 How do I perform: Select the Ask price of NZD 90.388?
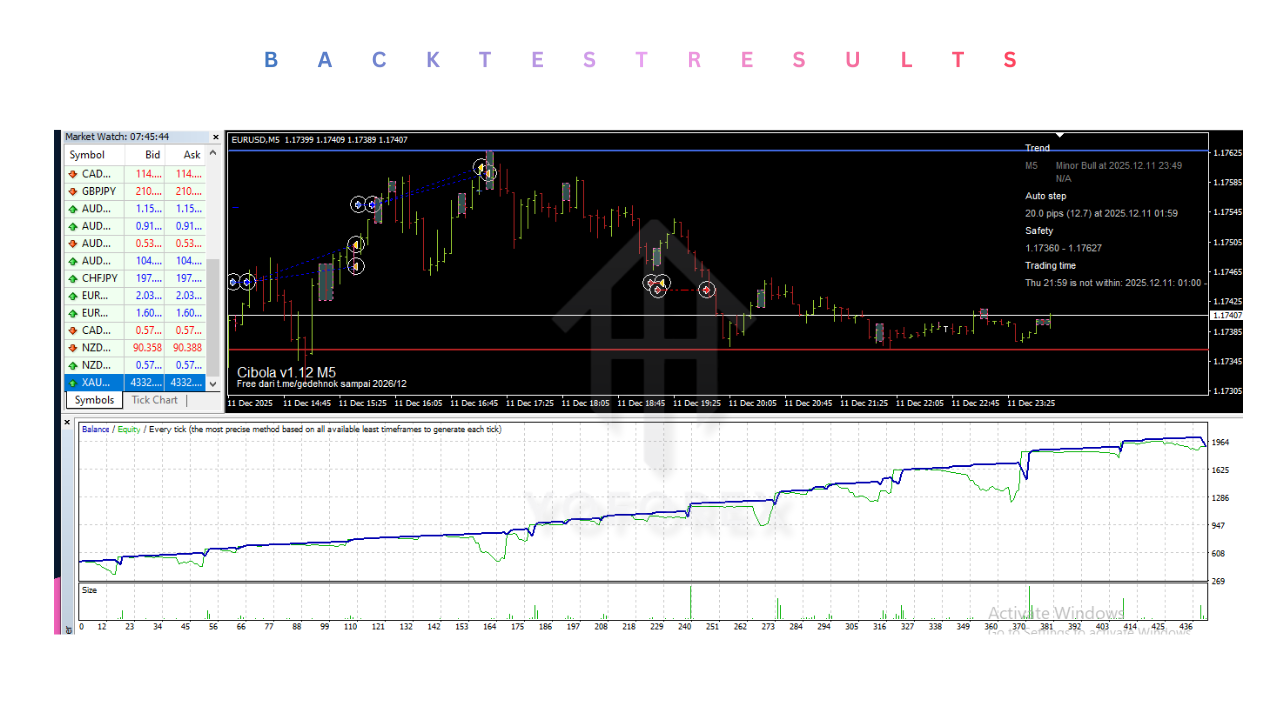click(x=186, y=348)
